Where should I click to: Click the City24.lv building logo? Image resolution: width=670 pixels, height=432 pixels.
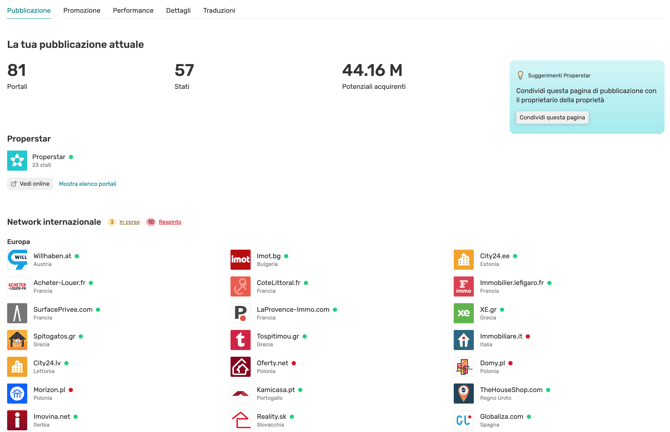tap(17, 367)
